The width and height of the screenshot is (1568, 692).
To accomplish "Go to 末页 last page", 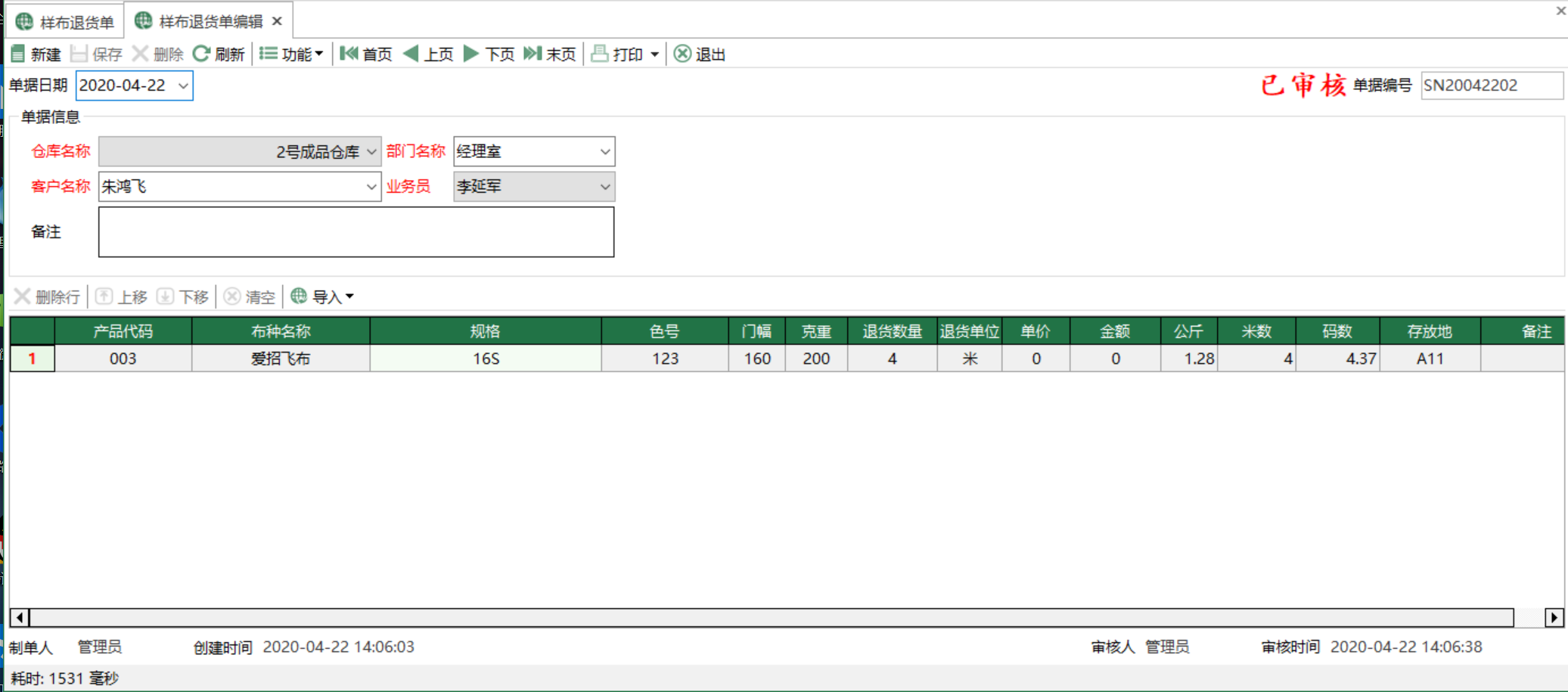I will [x=550, y=54].
